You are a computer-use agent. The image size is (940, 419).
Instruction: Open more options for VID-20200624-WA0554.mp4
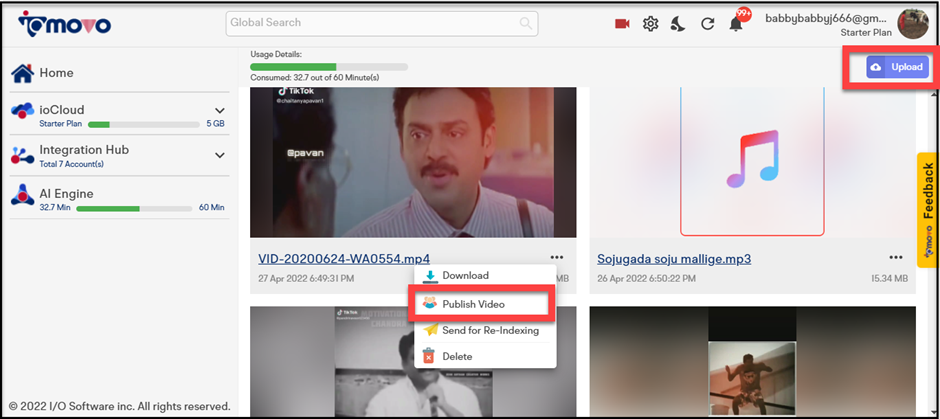556,257
